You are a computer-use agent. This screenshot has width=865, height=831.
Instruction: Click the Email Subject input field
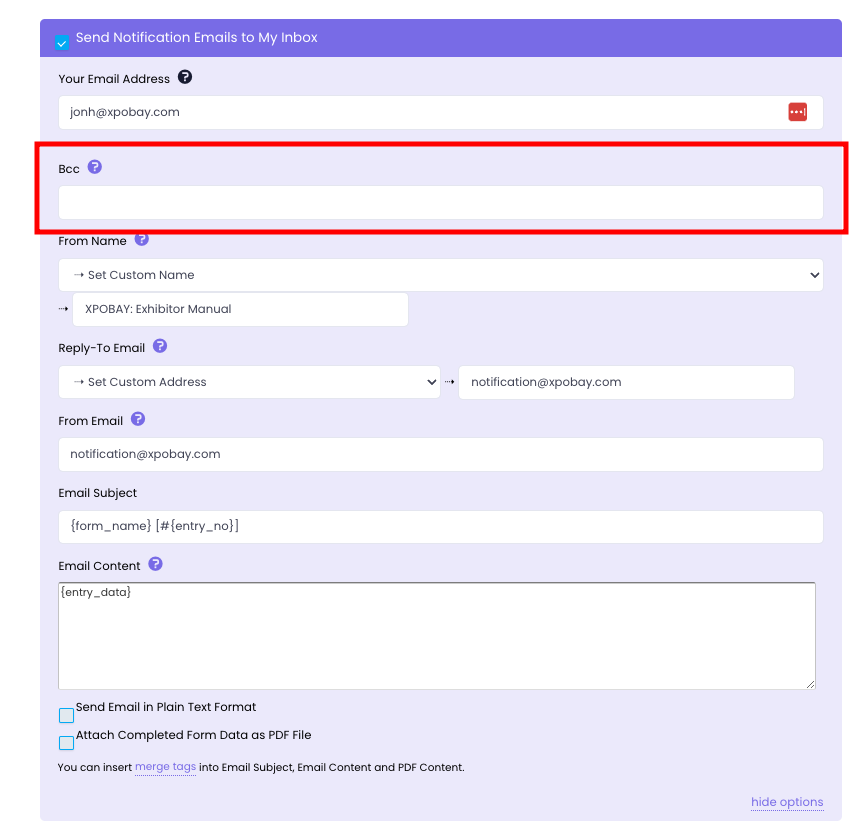440,527
